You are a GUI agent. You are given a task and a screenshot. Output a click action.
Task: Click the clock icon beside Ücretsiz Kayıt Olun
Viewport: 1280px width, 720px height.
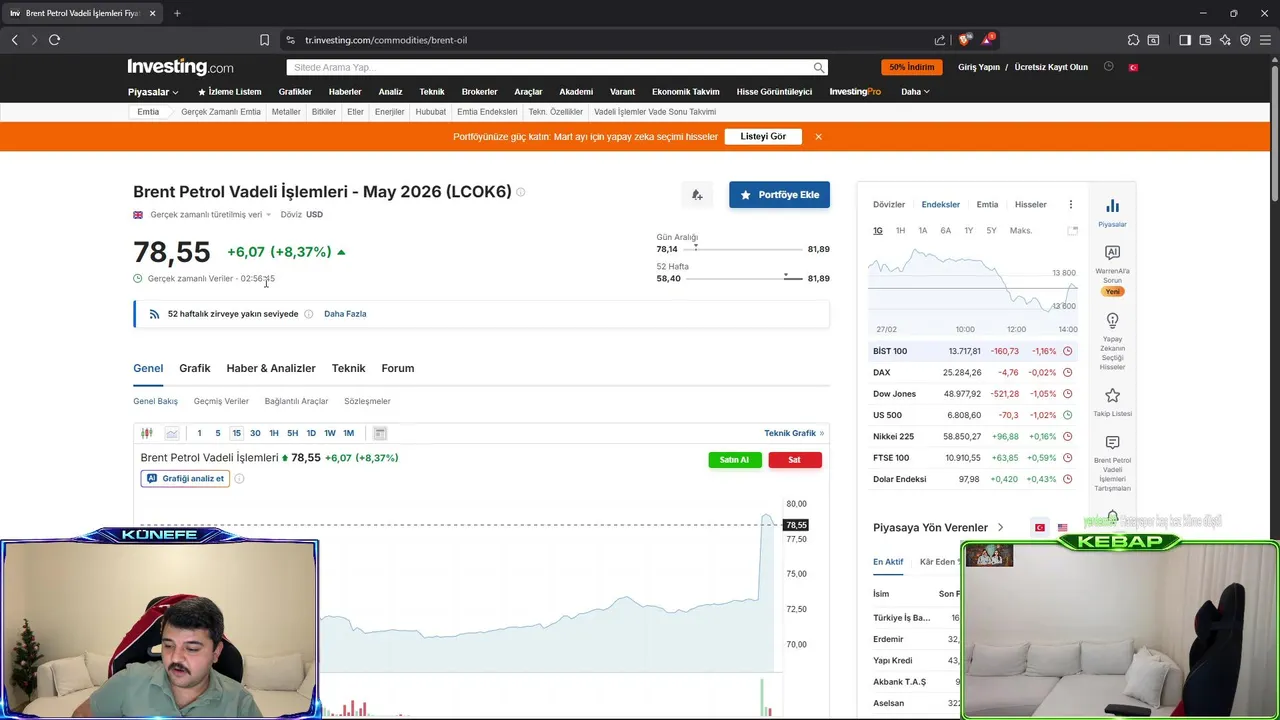1108,67
